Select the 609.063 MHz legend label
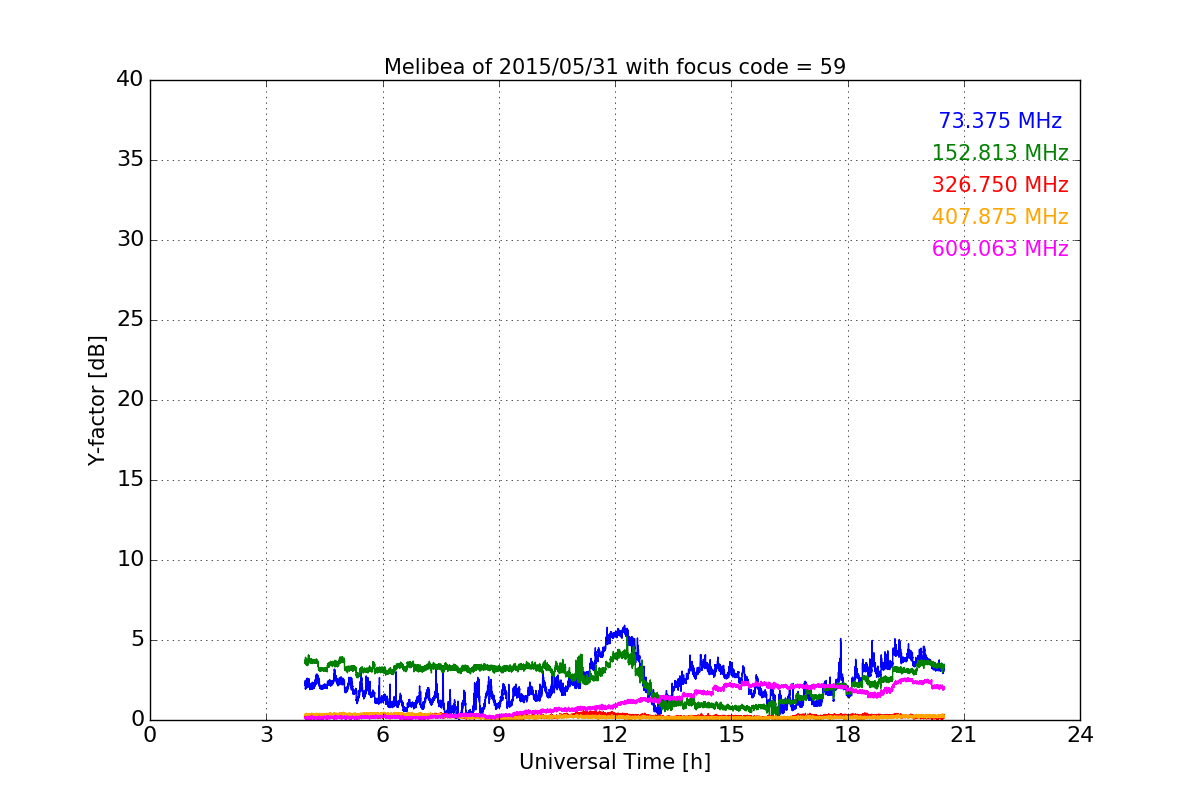1200x800 pixels. (1000, 249)
